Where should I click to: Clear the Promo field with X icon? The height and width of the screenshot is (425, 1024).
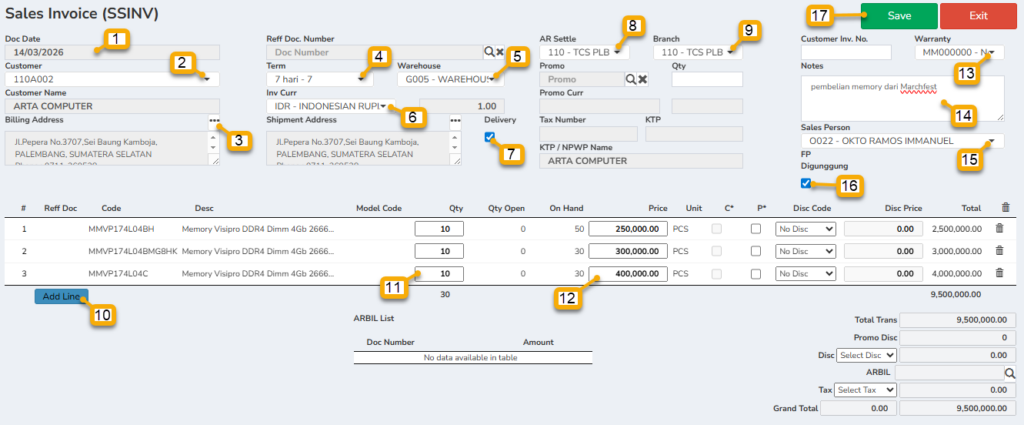643,79
